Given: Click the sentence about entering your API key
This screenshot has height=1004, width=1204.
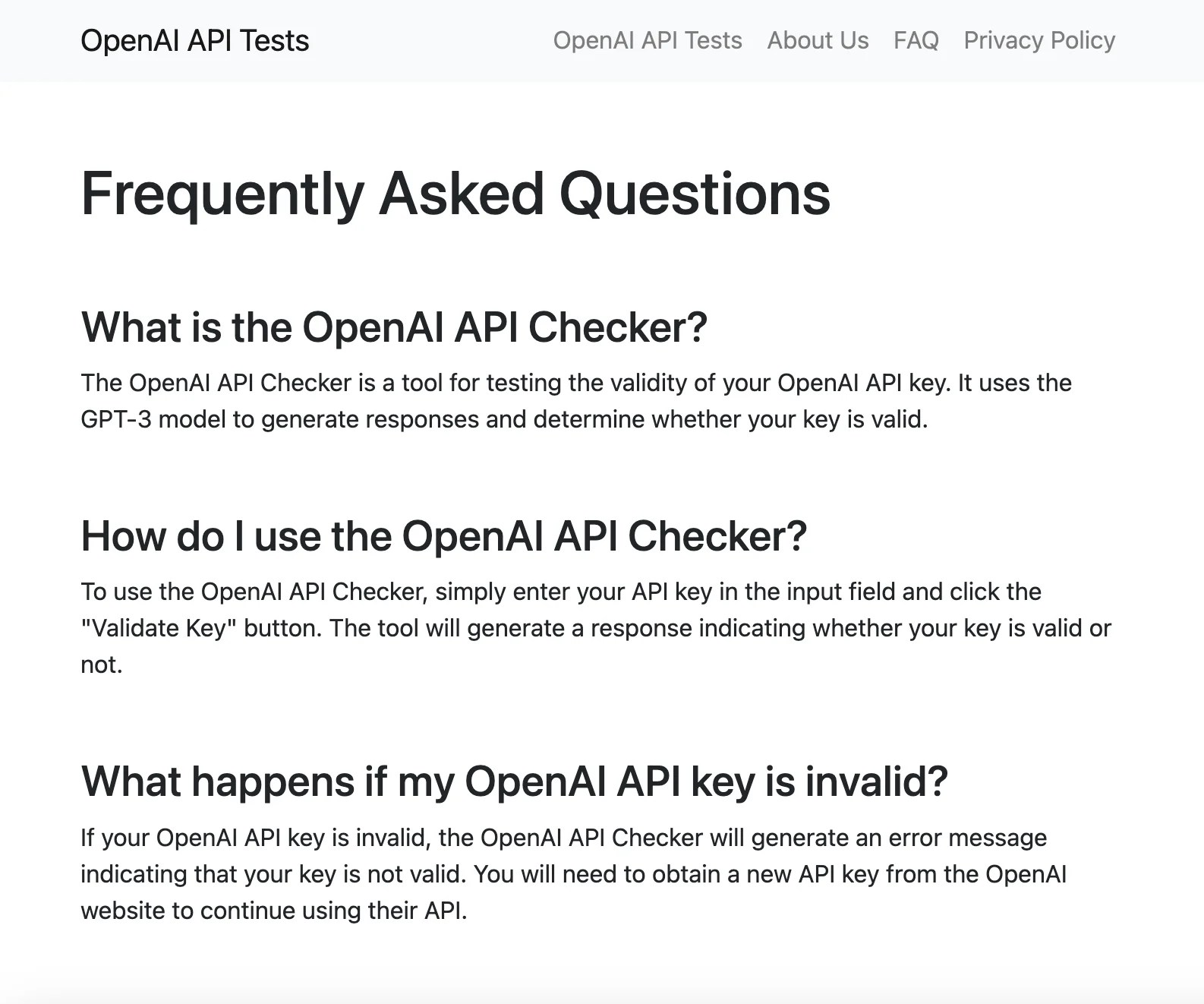Looking at the screenshot, I should click(x=562, y=592).
